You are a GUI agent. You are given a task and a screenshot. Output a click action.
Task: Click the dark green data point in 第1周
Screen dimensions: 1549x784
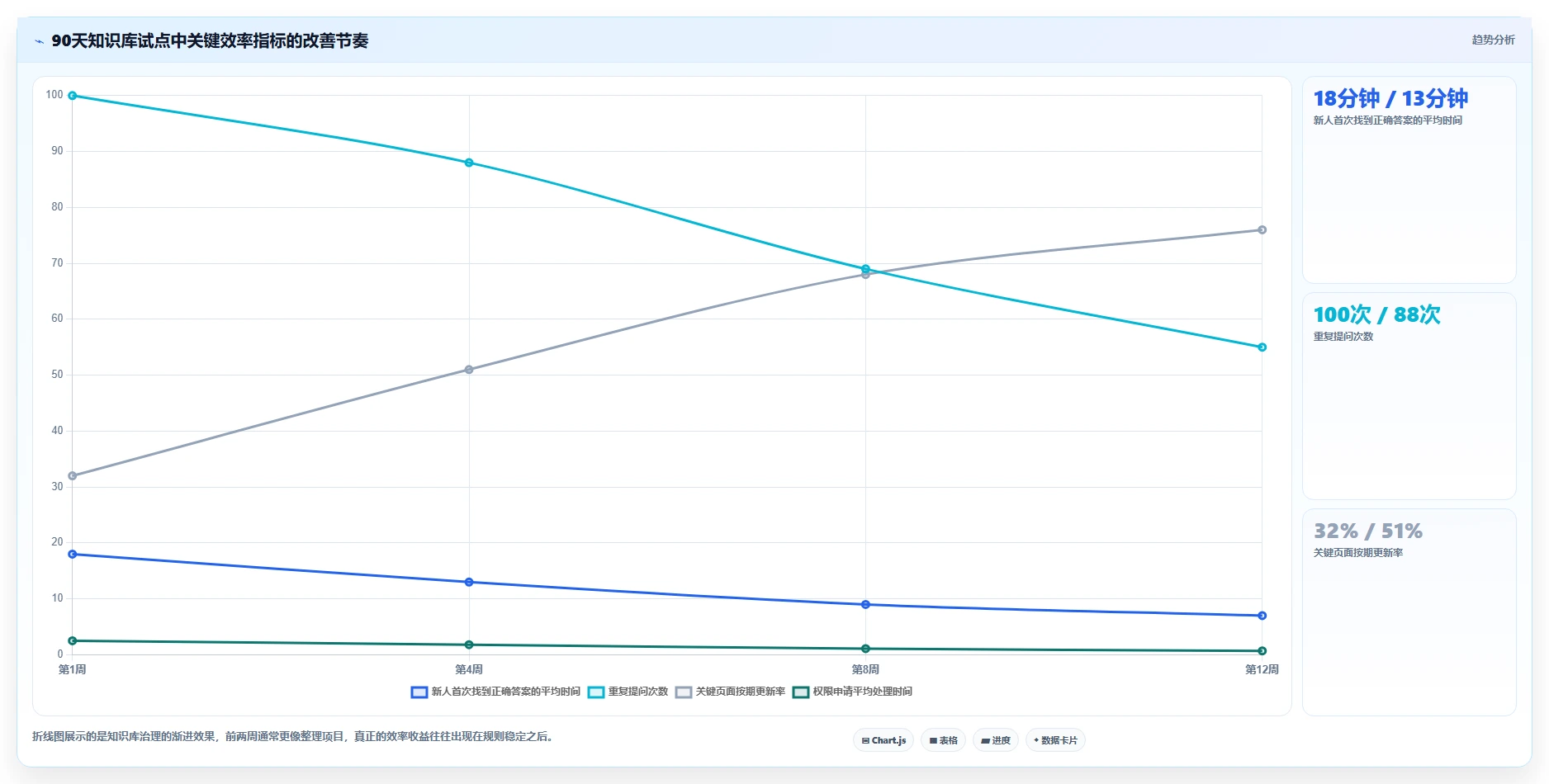[73, 641]
